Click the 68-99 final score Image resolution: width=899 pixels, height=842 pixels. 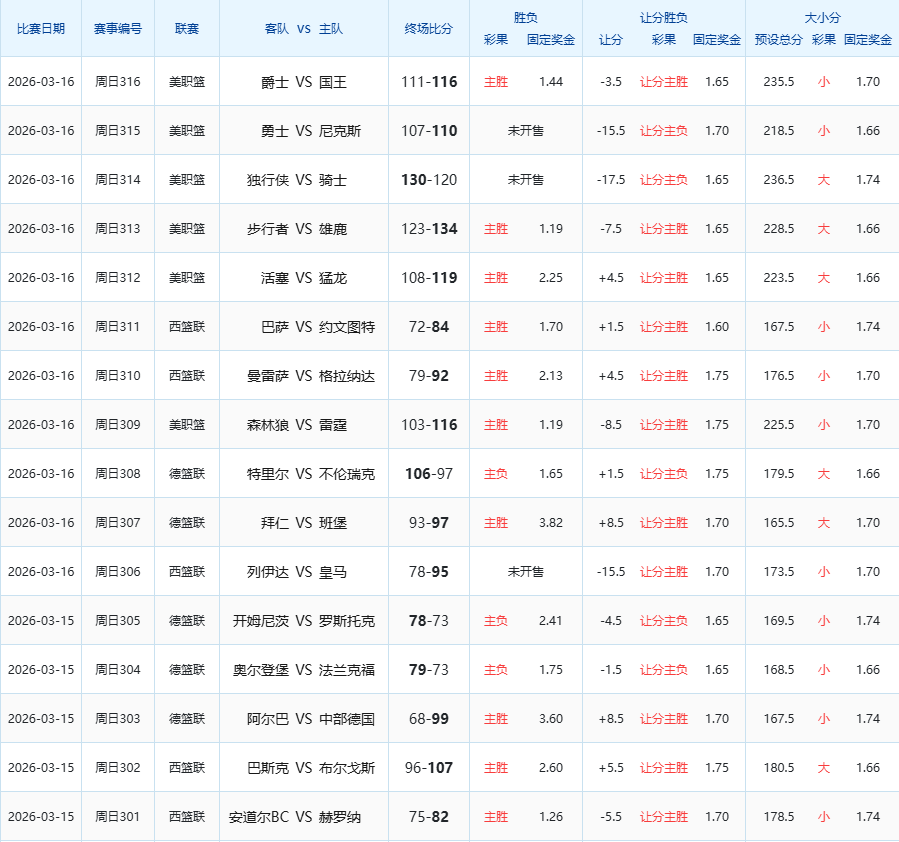pos(428,719)
